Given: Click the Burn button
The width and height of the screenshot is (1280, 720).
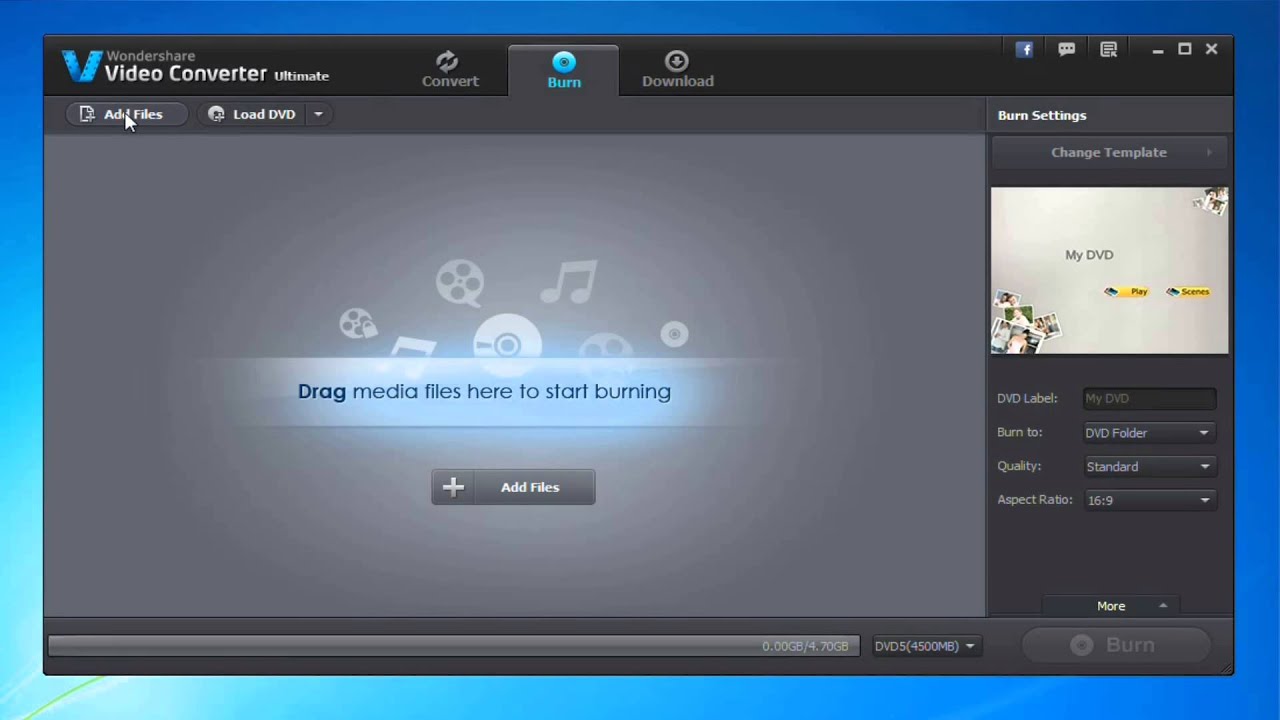Looking at the screenshot, I should coord(1116,645).
